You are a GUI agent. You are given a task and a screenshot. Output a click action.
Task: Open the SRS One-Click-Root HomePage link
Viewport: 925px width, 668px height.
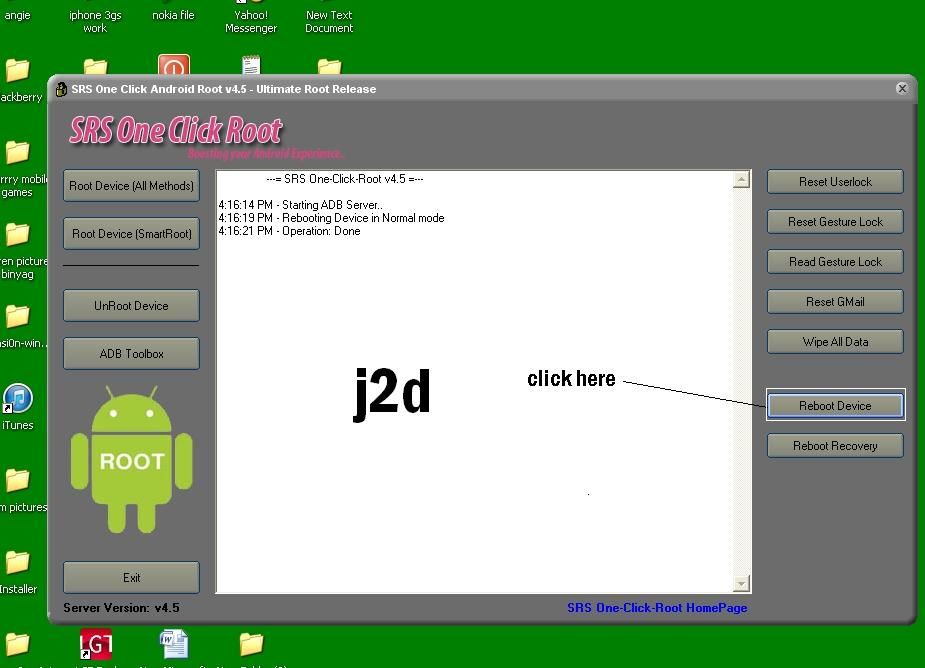pyautogui.click(x=656, y=608)
